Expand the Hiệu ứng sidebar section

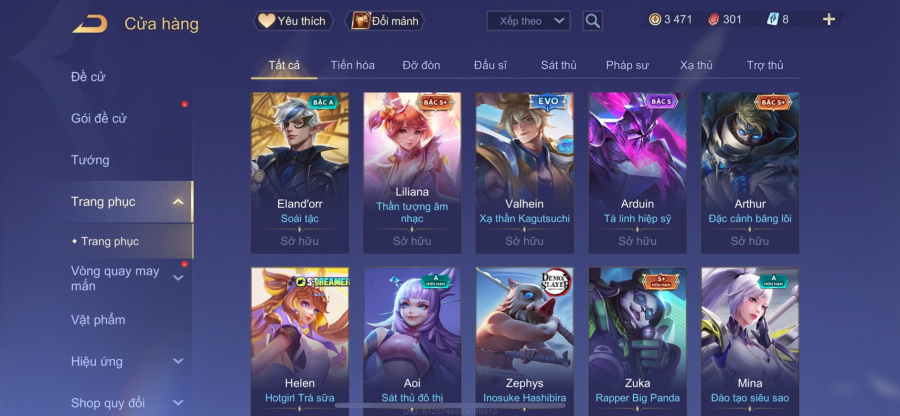click(179, 361)
